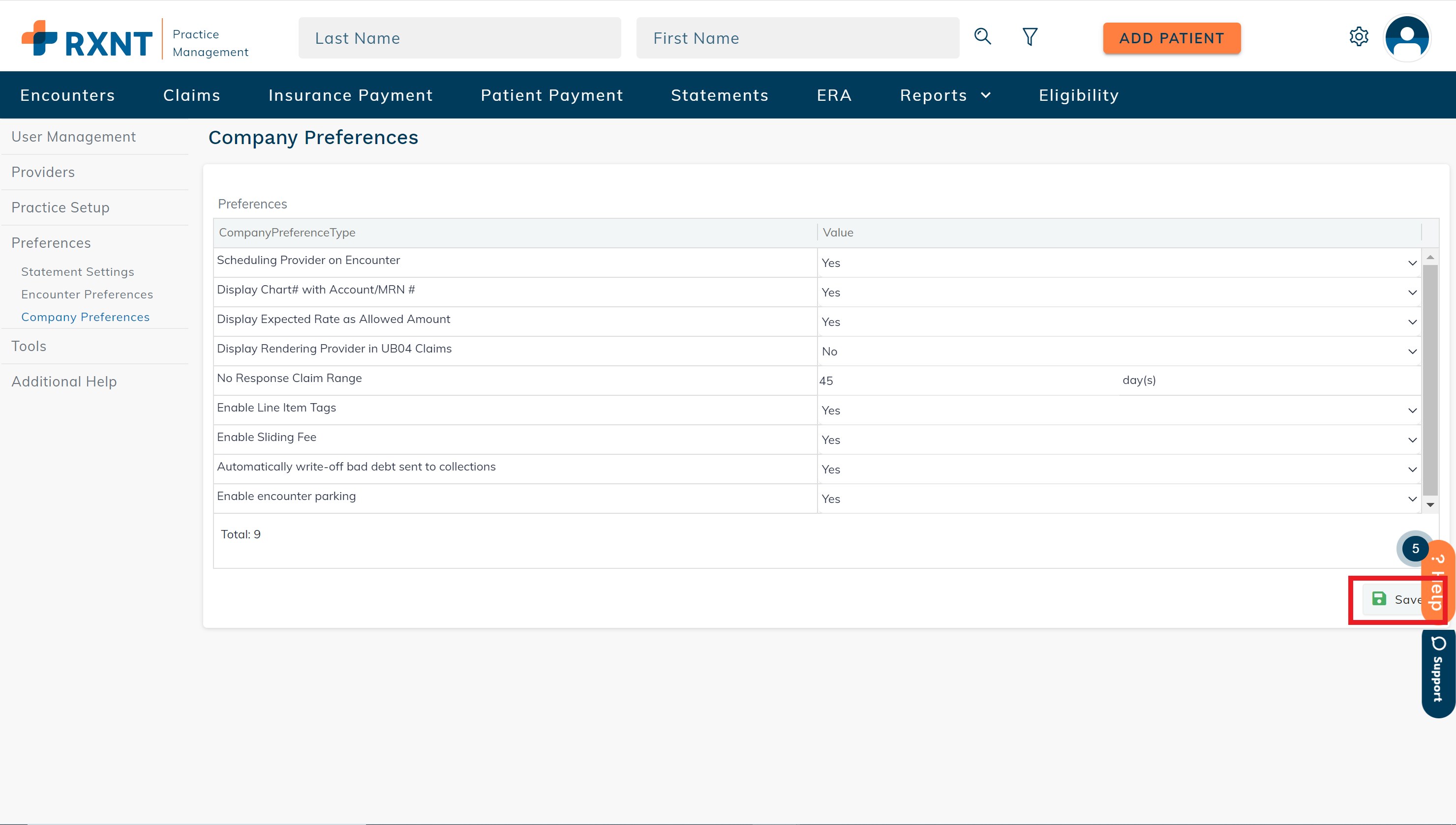Open the ERA menu
Image resolution: width=1456 pixels, height=825 pixels.
834,95
